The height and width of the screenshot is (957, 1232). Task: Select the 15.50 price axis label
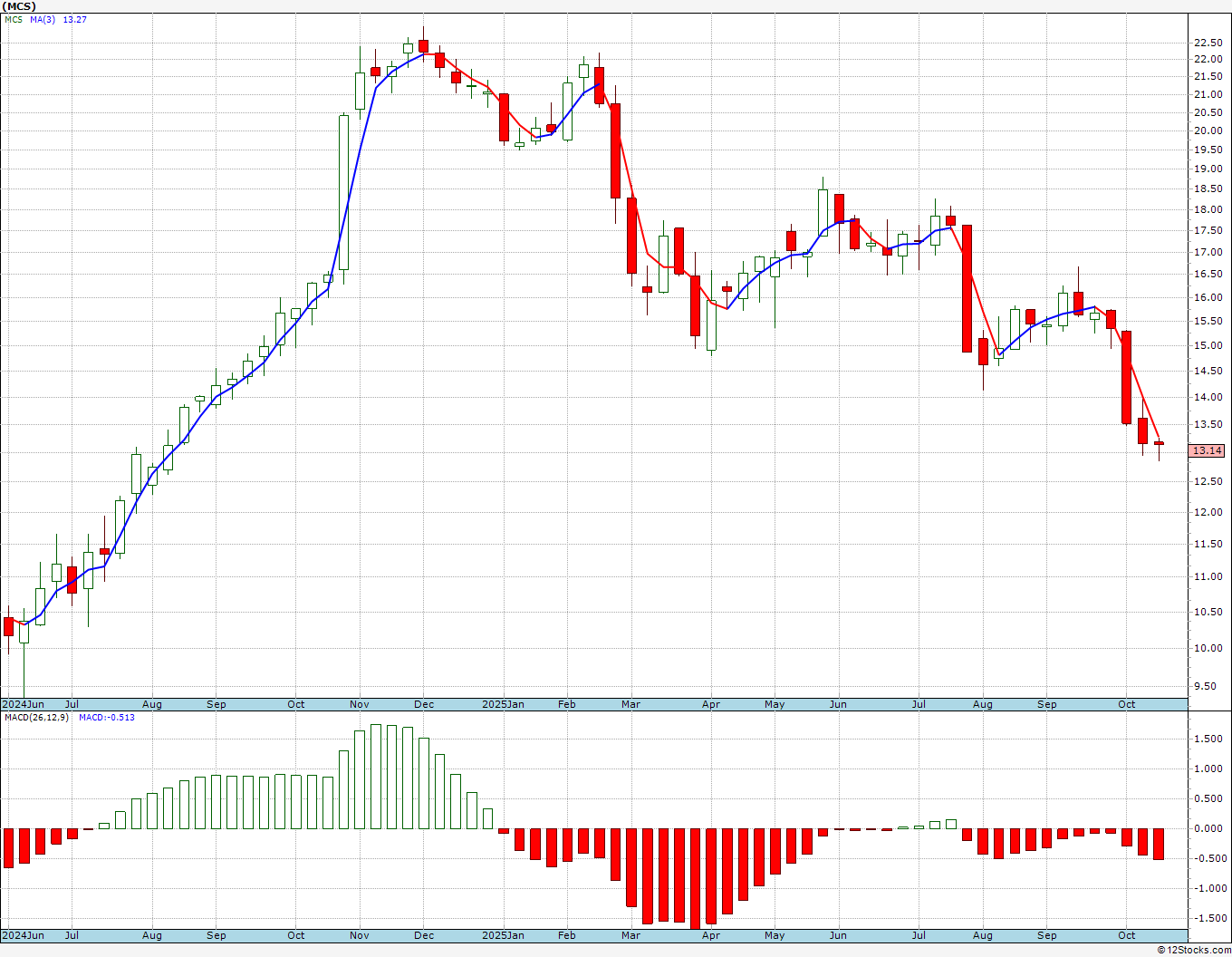(1207, 321)
